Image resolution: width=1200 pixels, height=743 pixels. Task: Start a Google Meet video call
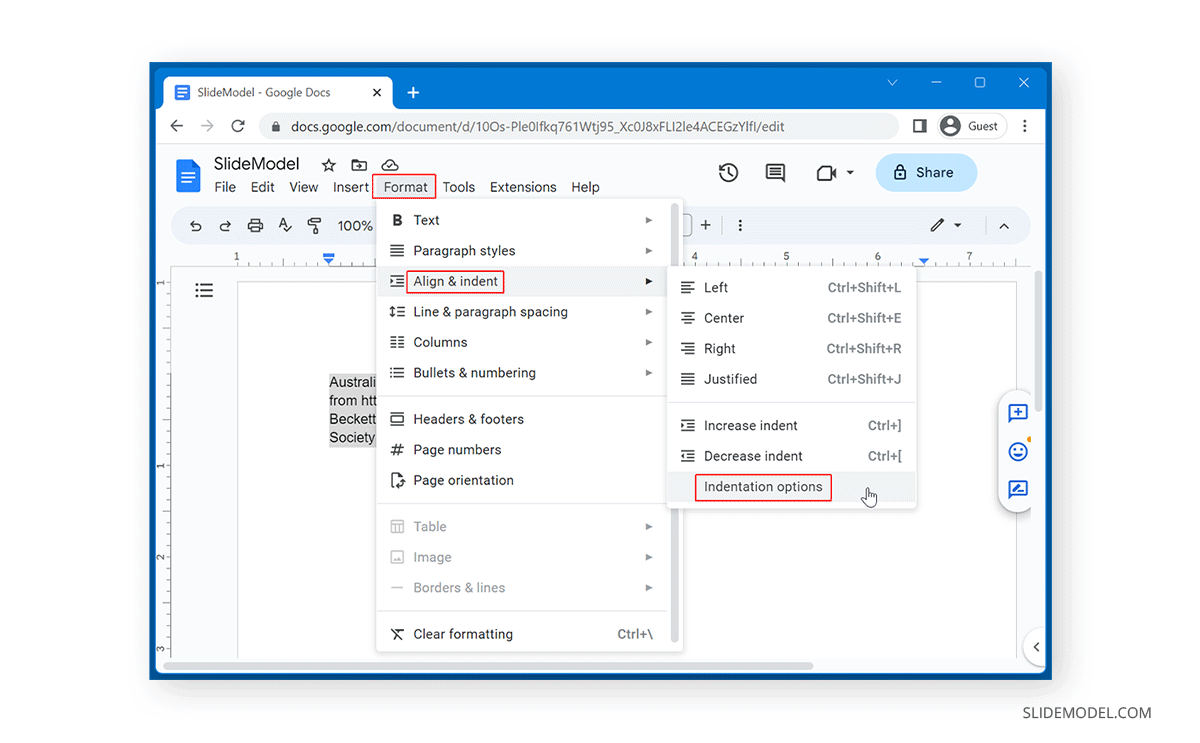(x=826, y=172)
